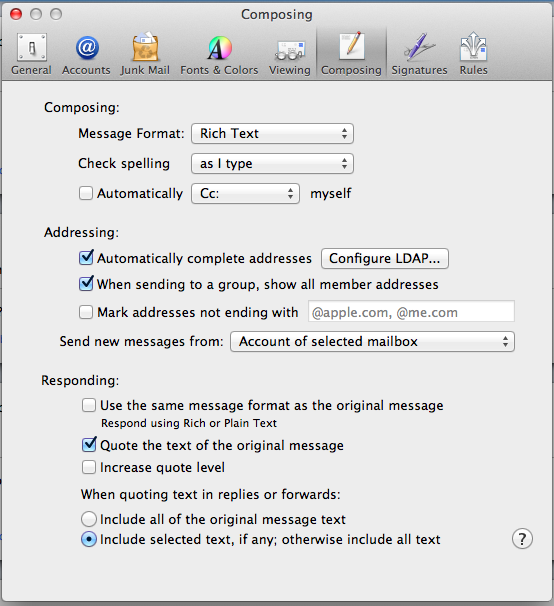The image size is (554, 606).
Task: Open Fonts & Colors pane
Action: pos(219,54)
